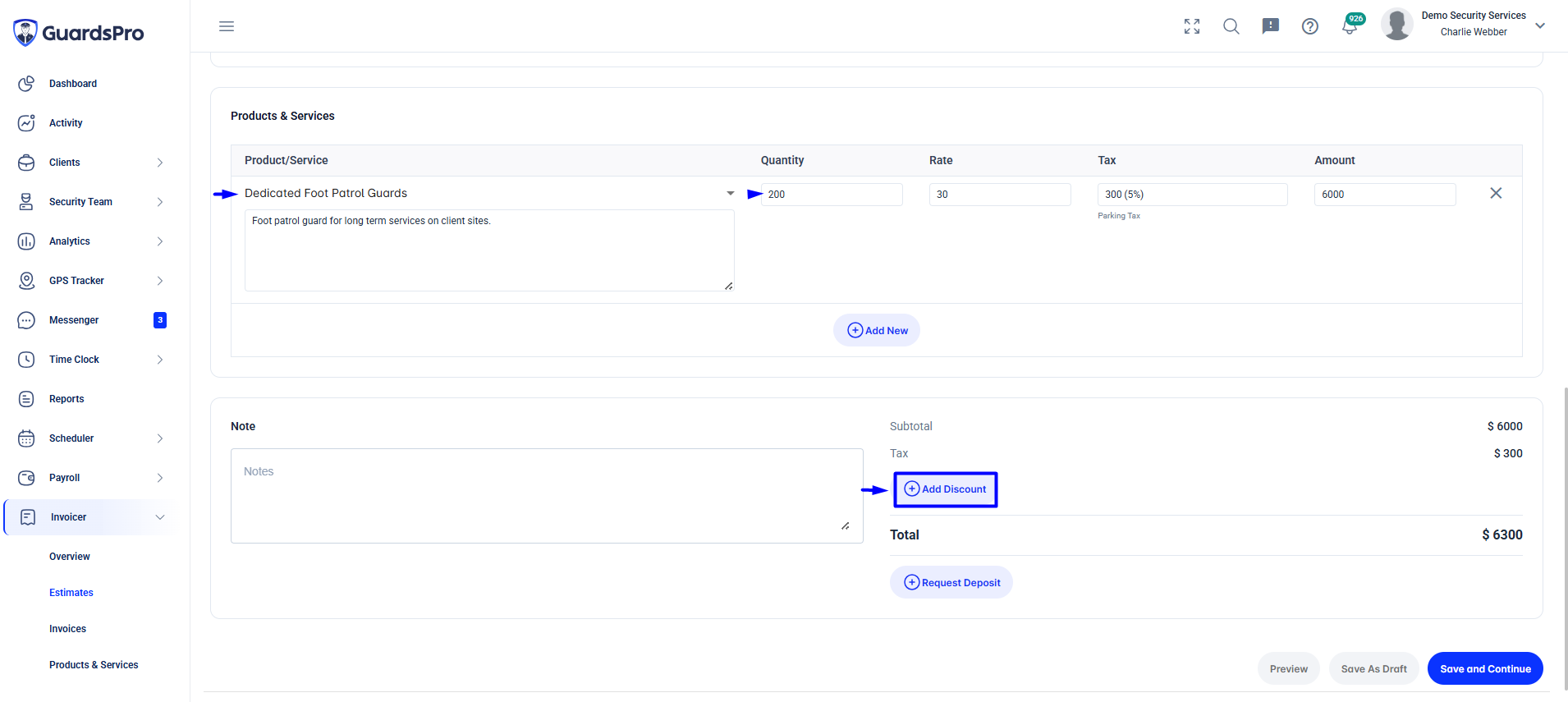Click Save As Draft button
Viewport: 1568px width, 702px height.
pyautogui.click(x=1374, y=668)
